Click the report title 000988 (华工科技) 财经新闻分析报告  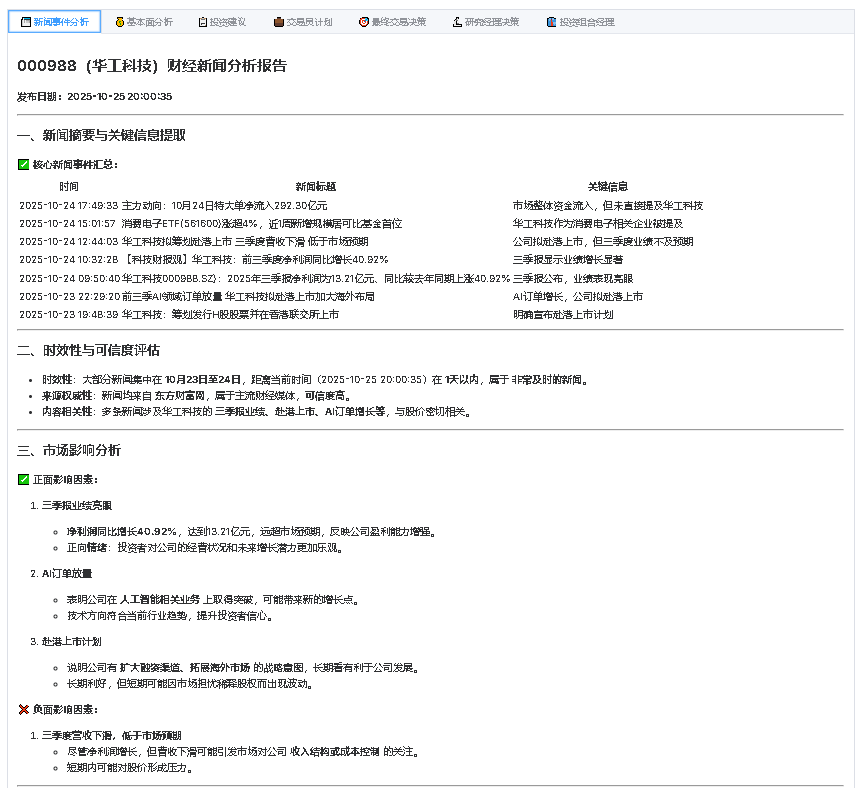tap(152, 66)
